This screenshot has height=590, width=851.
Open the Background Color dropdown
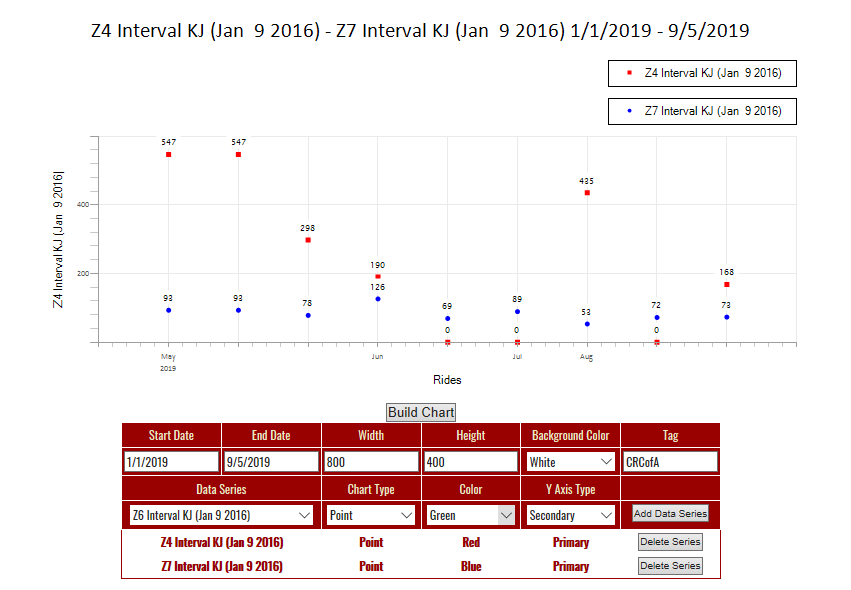tap(571, 462)
